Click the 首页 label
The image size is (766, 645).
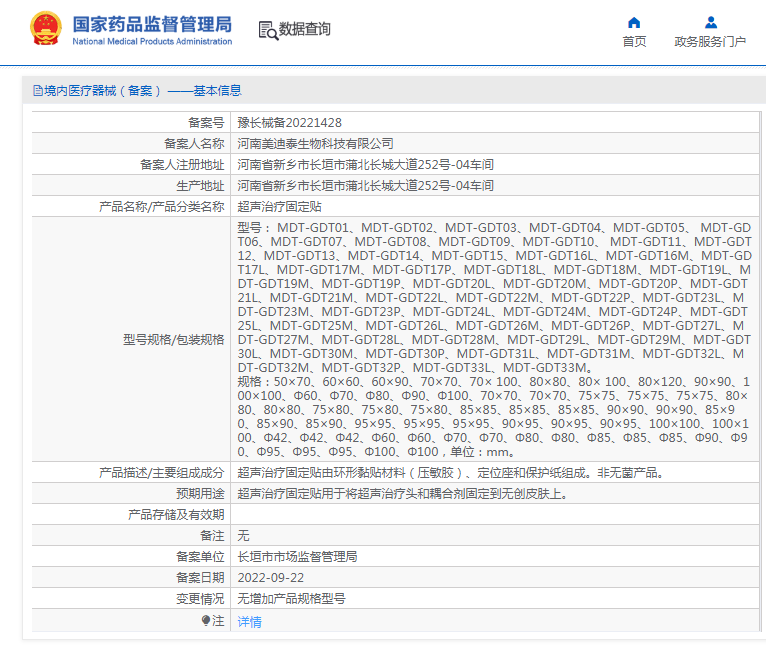[634, 42]
